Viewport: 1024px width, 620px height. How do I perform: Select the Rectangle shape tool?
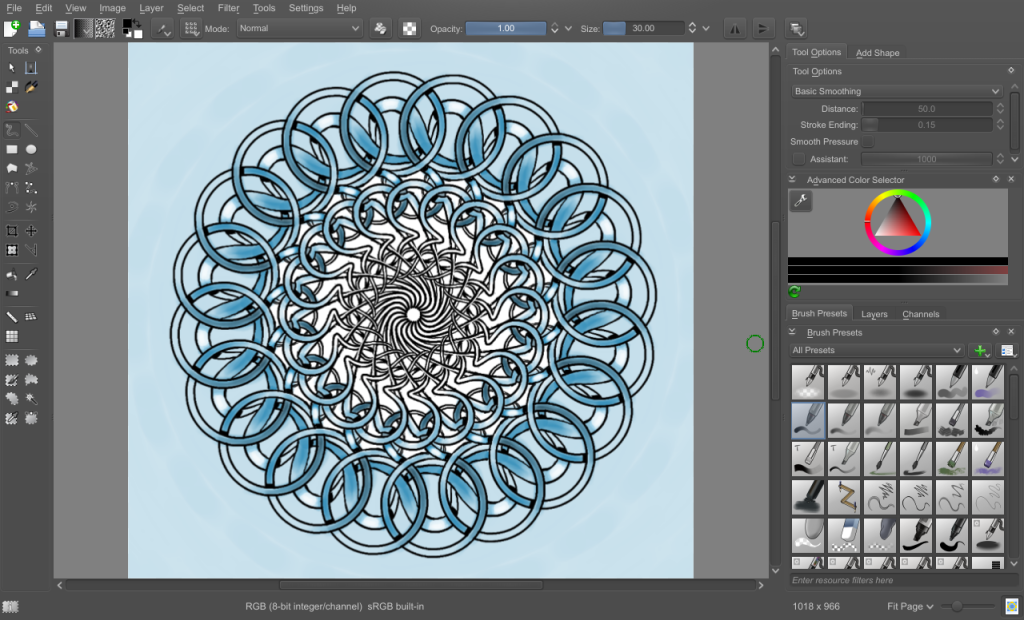point(12,149)
